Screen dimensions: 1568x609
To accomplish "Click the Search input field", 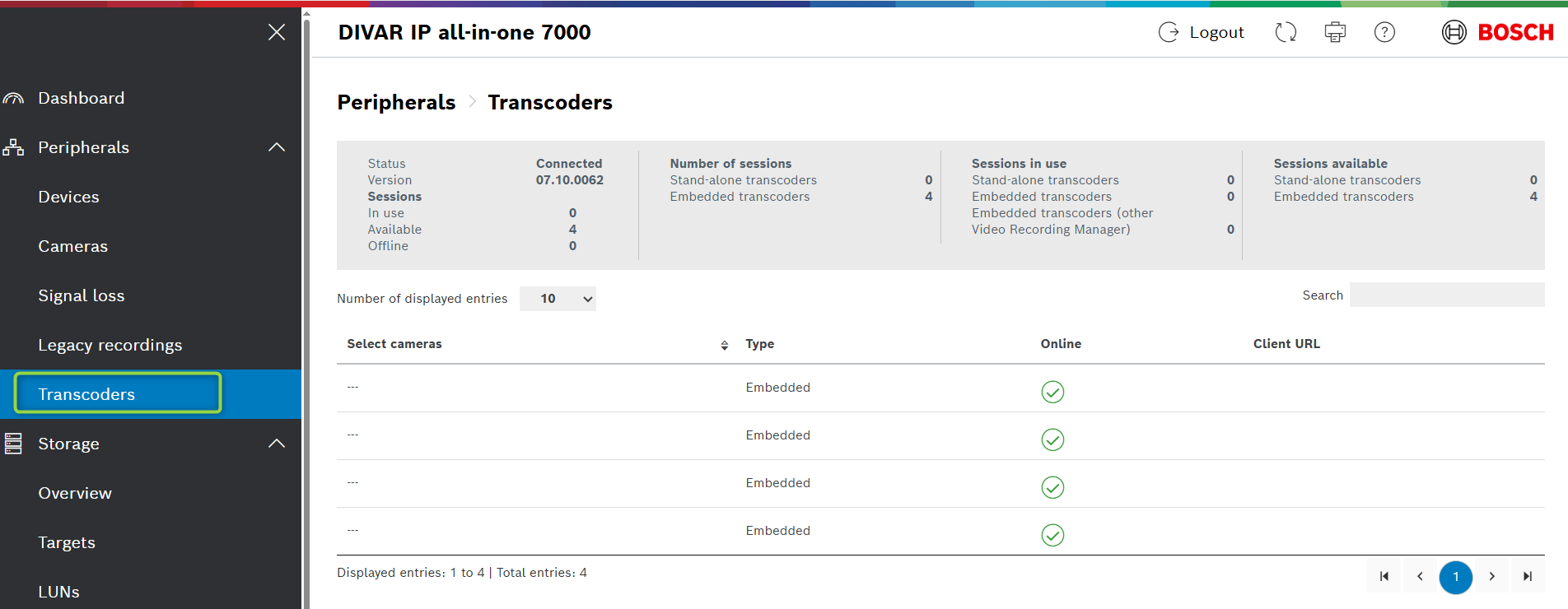I will click(x=1446, y=295).
